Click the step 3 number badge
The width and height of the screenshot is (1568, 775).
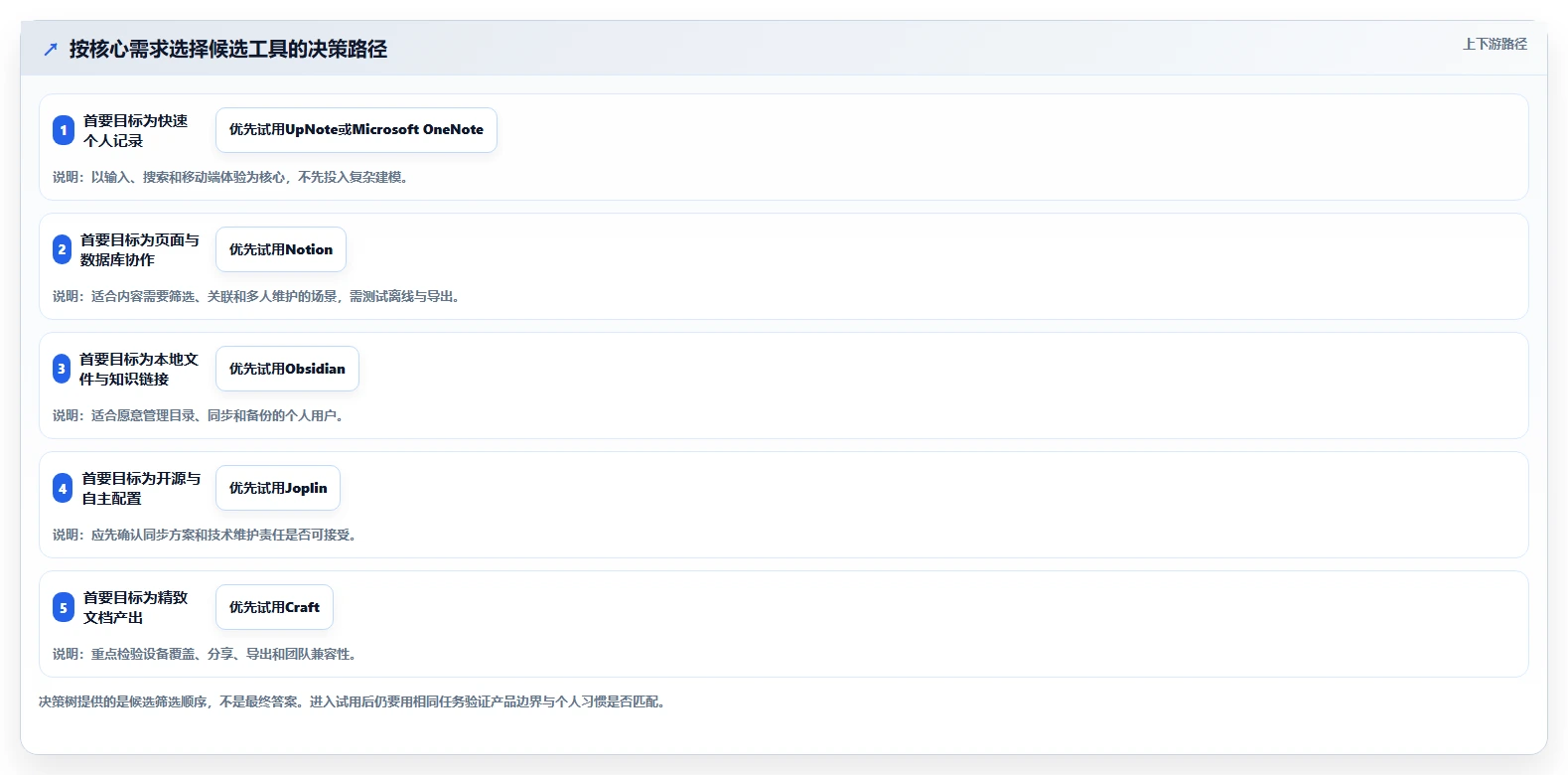tap(62, 369)
